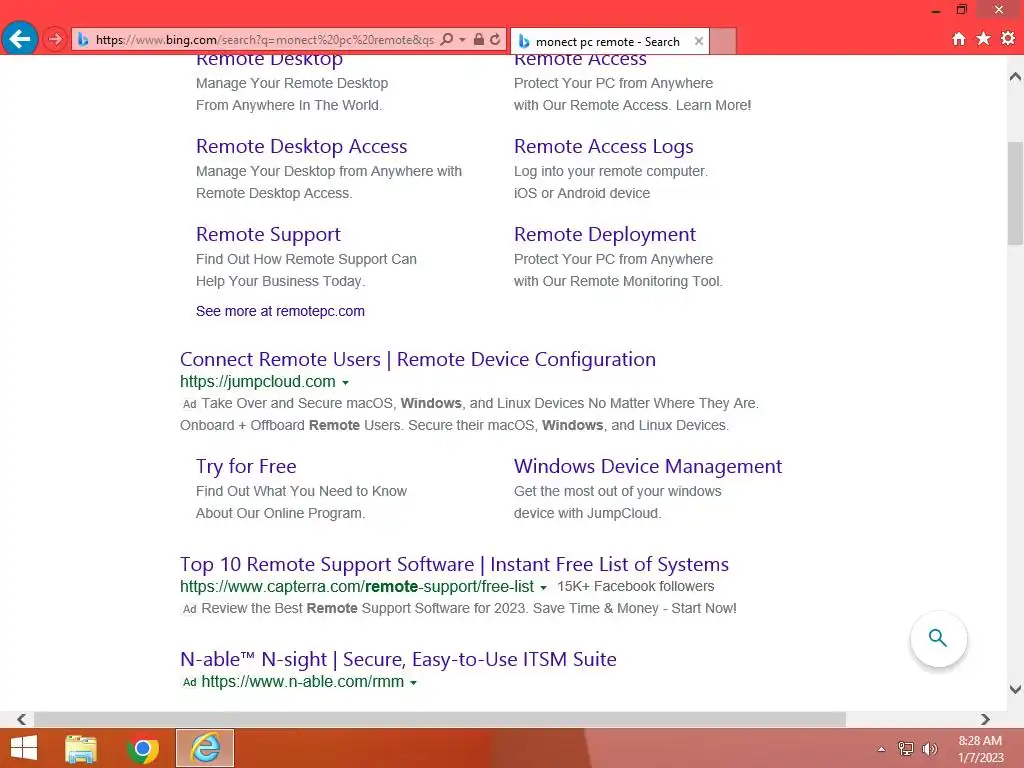Go back using the browser back arrow

[20, 39]
